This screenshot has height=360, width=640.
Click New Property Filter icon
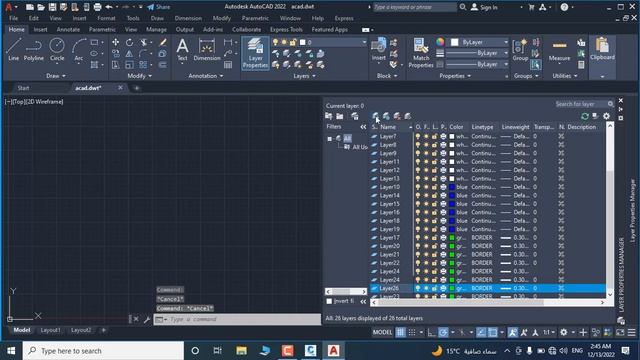(329, 116)
